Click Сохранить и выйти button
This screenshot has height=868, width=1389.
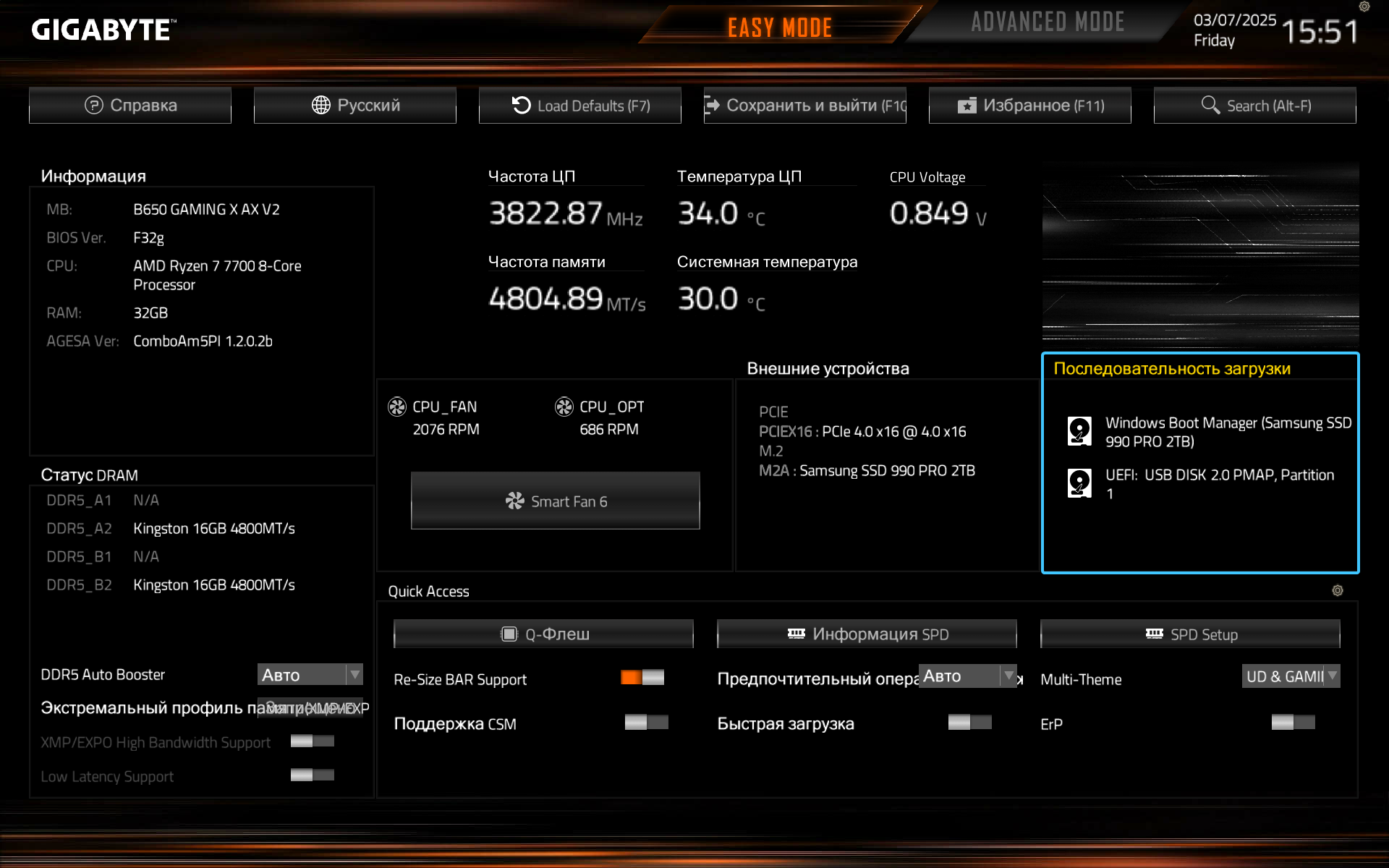tap(805, 106)
